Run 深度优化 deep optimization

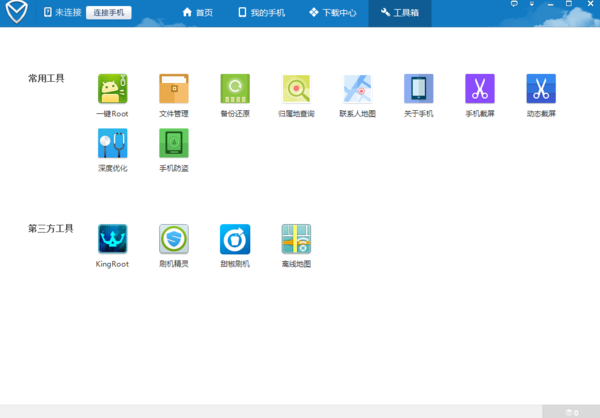coord(112,144)
